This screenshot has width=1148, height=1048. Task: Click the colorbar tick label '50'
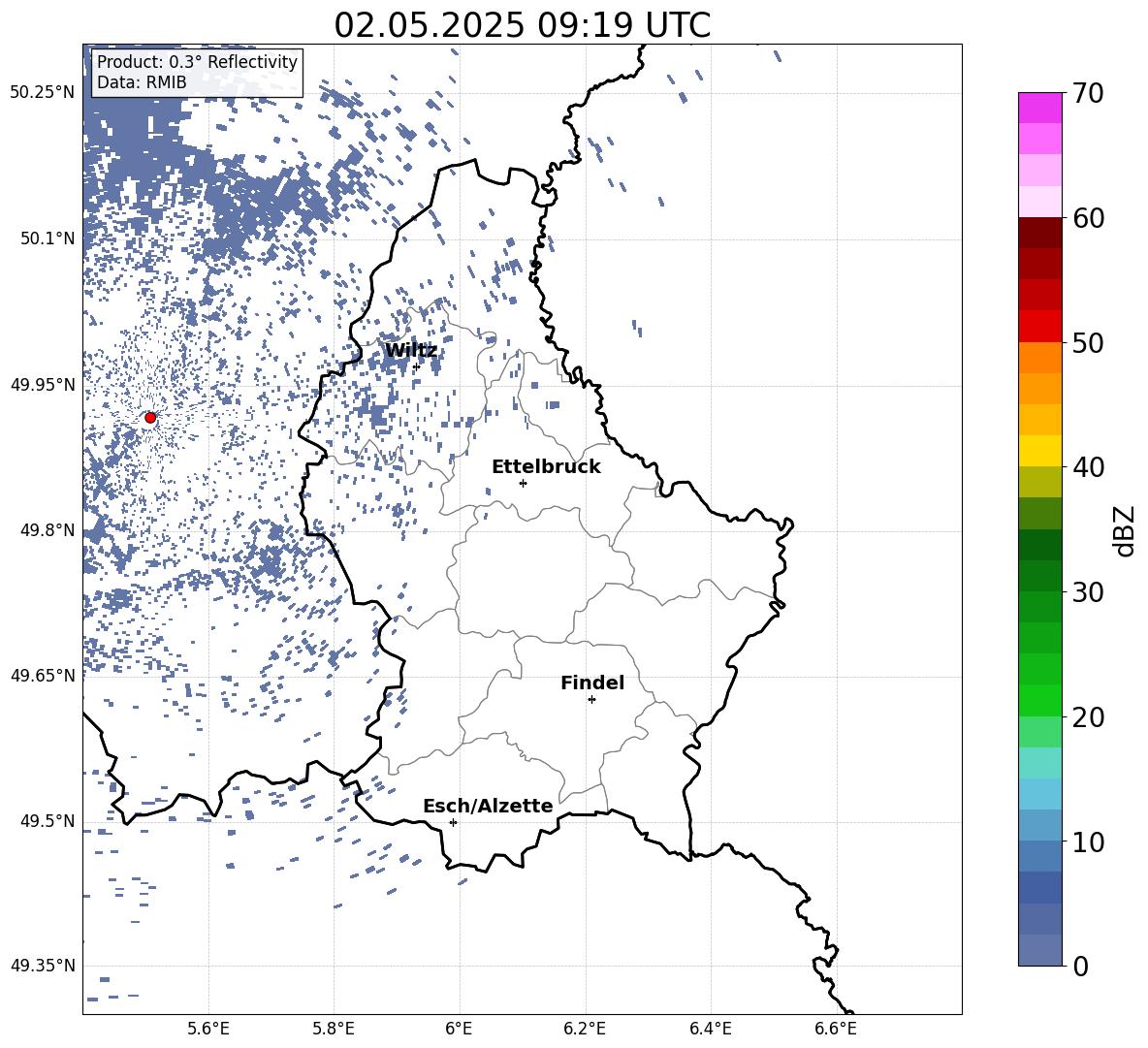pos(1088,343)
